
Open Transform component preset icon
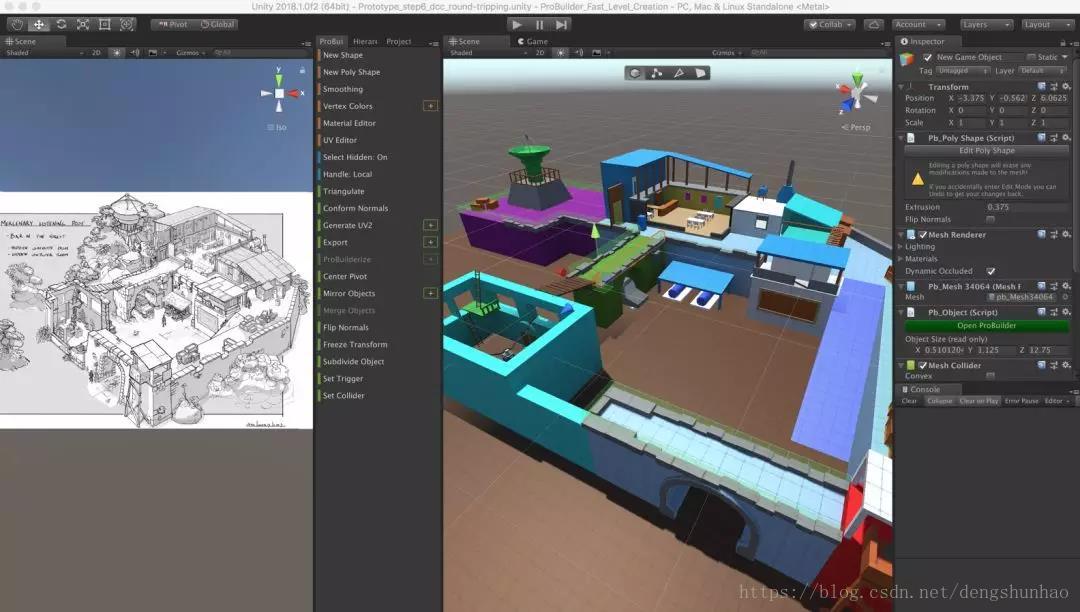[1054, 87]
